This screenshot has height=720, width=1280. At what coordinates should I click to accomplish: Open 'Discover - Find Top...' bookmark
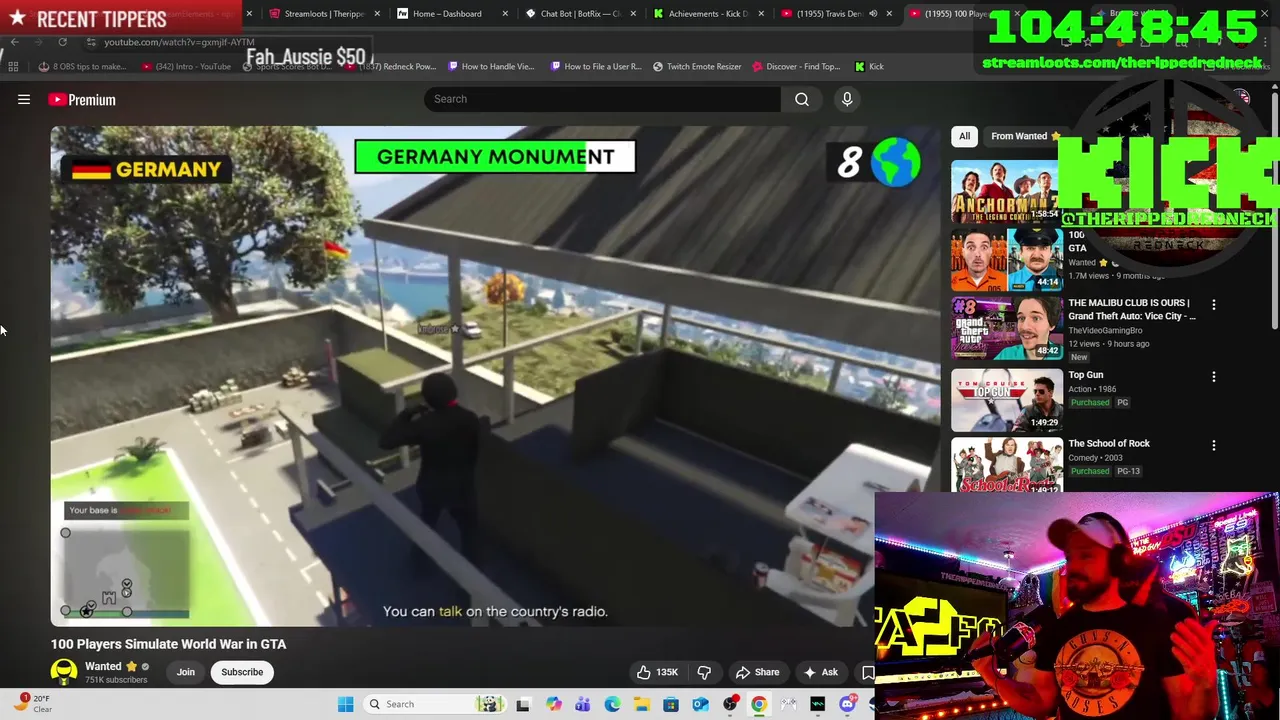tap(796, 66)
